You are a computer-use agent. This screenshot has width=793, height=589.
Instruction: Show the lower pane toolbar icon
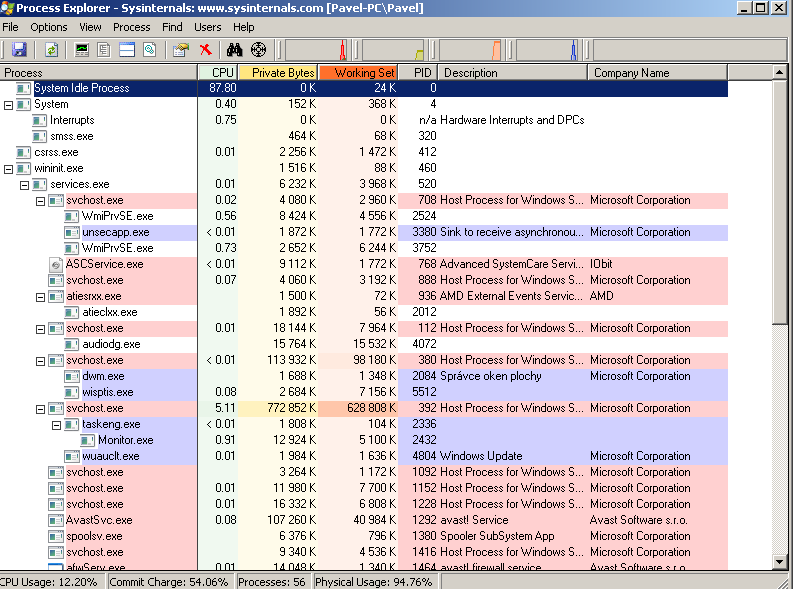point(127,49)
